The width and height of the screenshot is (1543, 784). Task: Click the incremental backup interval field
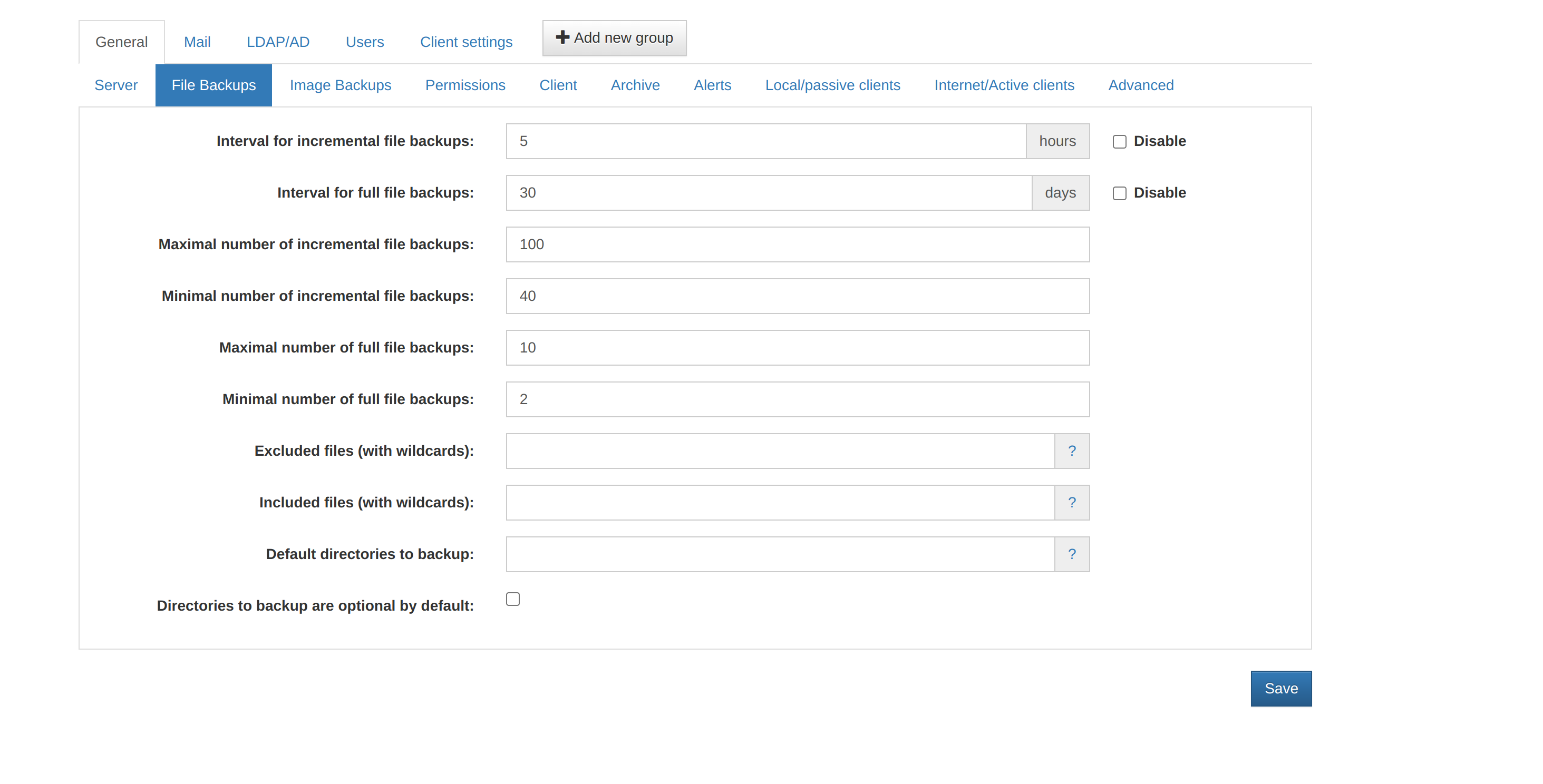pyautogui.click(x=765, y=141)
